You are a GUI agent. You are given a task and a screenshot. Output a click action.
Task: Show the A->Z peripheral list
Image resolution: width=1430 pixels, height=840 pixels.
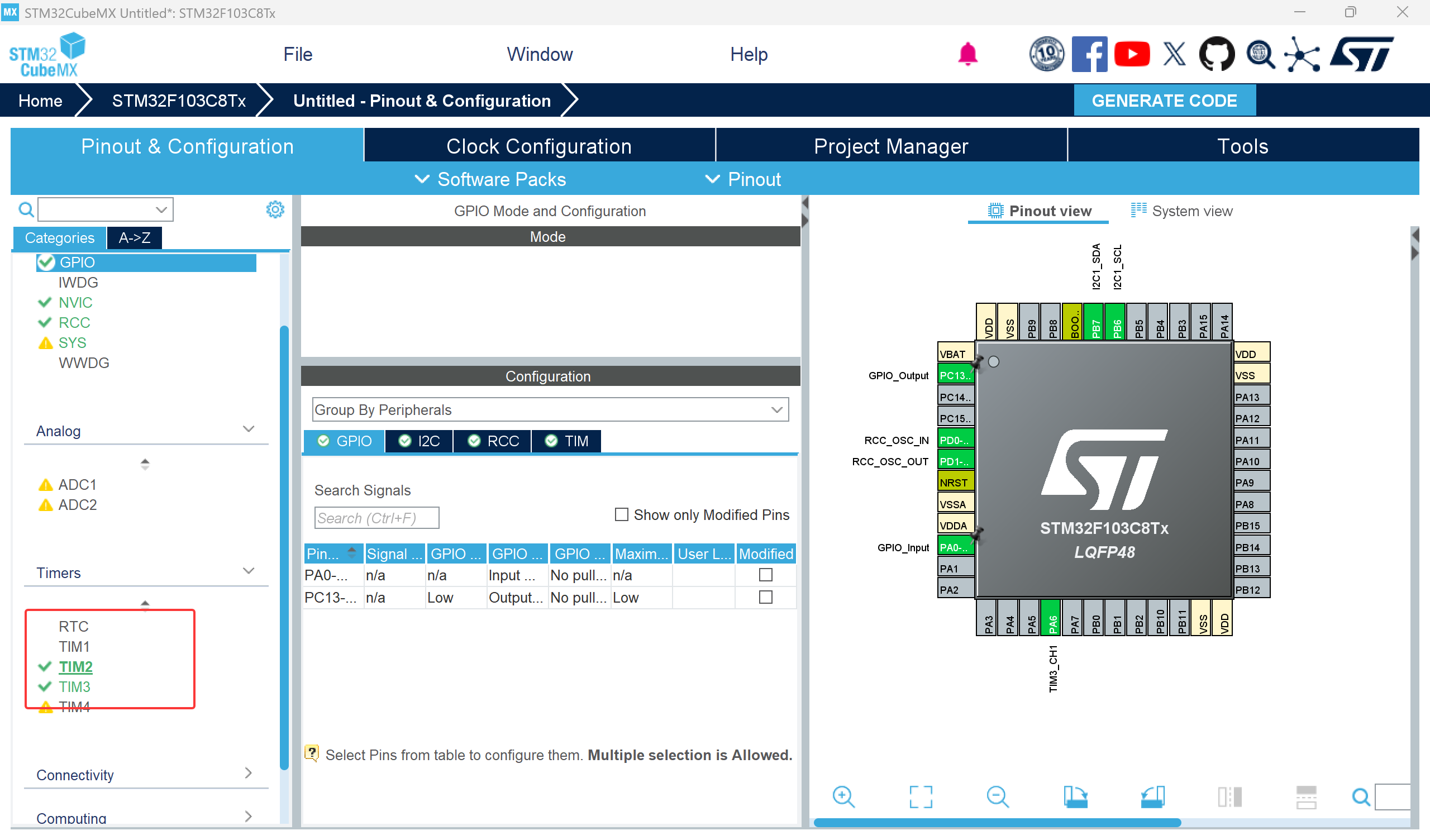[x=135, y=238]
